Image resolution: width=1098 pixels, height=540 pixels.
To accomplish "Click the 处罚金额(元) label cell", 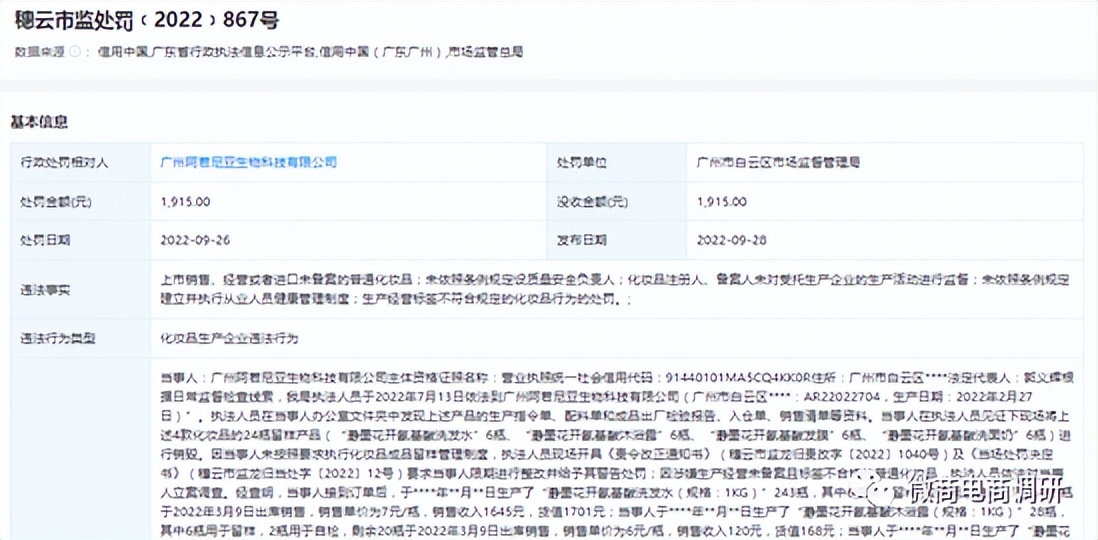I will (81, 202).
